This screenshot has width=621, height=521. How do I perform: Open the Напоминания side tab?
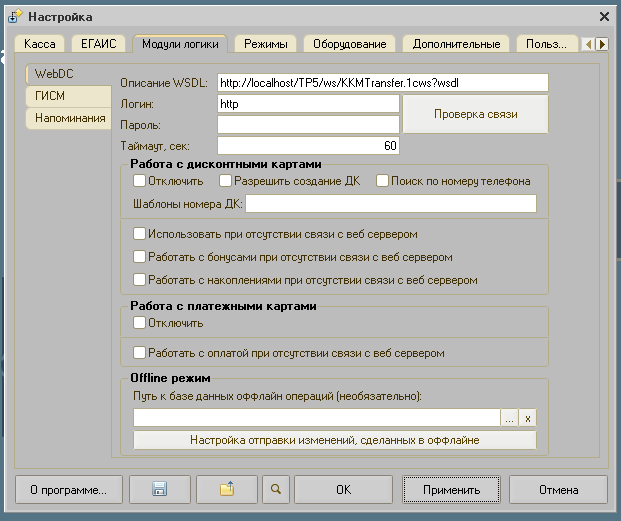[69, 118]
